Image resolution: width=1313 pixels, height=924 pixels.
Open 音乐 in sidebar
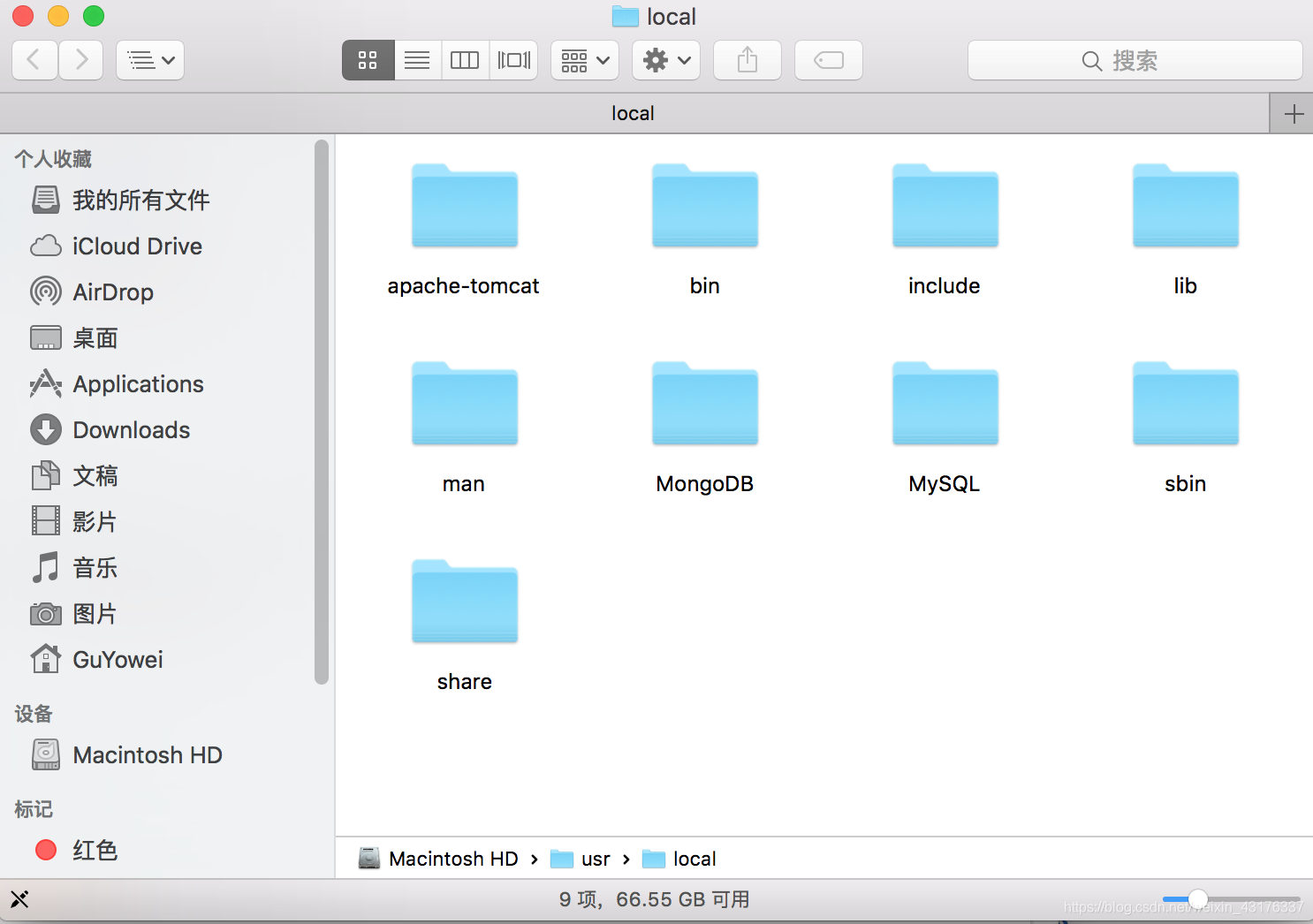click(95, 568)
